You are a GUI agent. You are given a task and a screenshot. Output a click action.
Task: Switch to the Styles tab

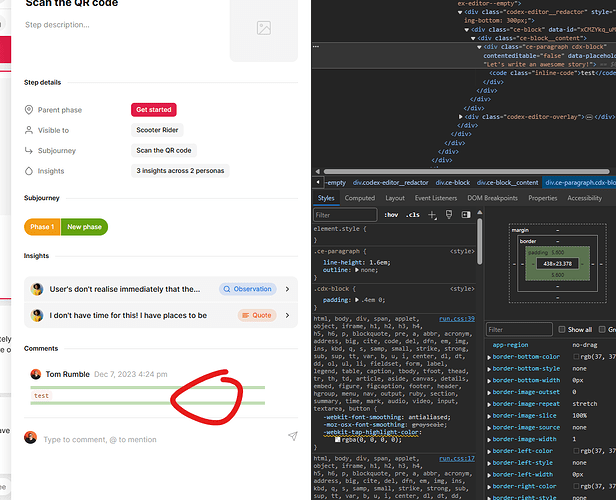326,198
